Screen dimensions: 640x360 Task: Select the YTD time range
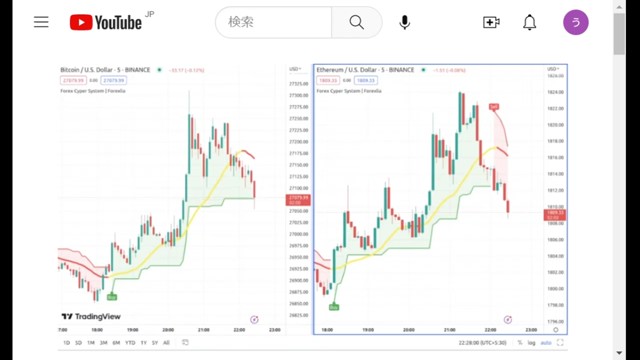point(130,342)
